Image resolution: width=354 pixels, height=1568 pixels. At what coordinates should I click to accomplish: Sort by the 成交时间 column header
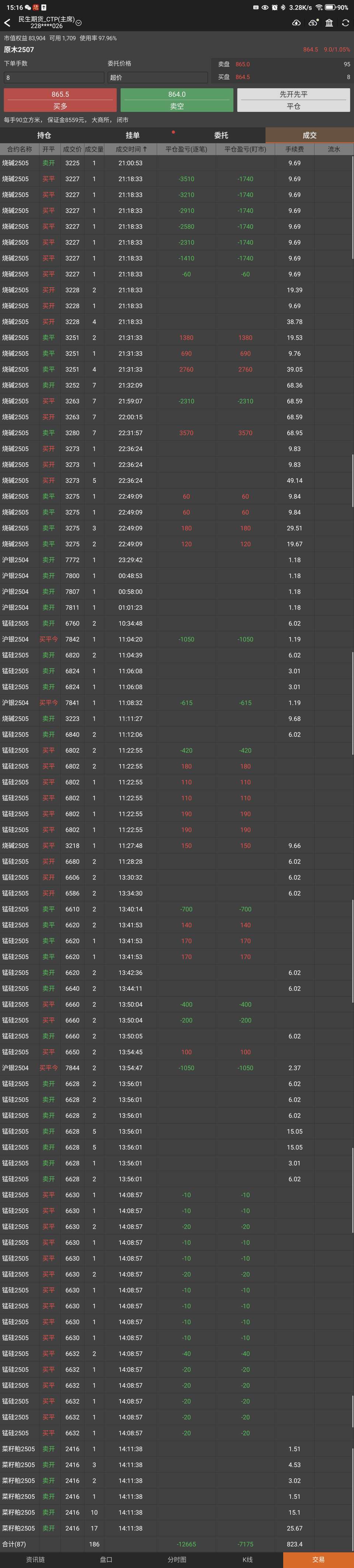click(131, 149)
